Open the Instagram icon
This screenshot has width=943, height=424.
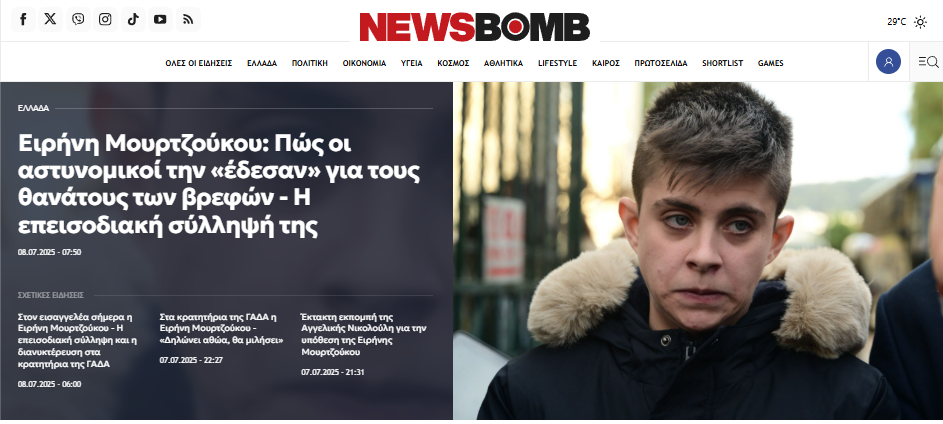(x=105, y=19)
